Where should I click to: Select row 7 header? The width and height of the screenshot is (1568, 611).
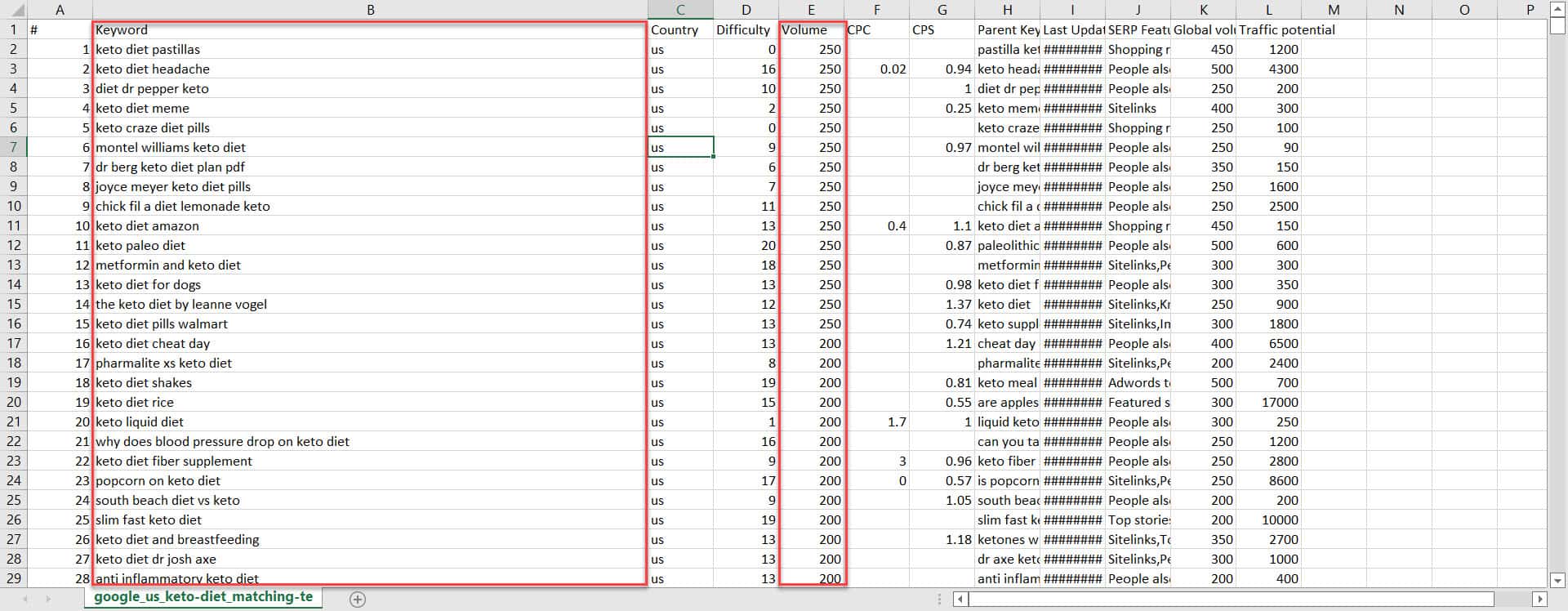click(x=13, y=147)
